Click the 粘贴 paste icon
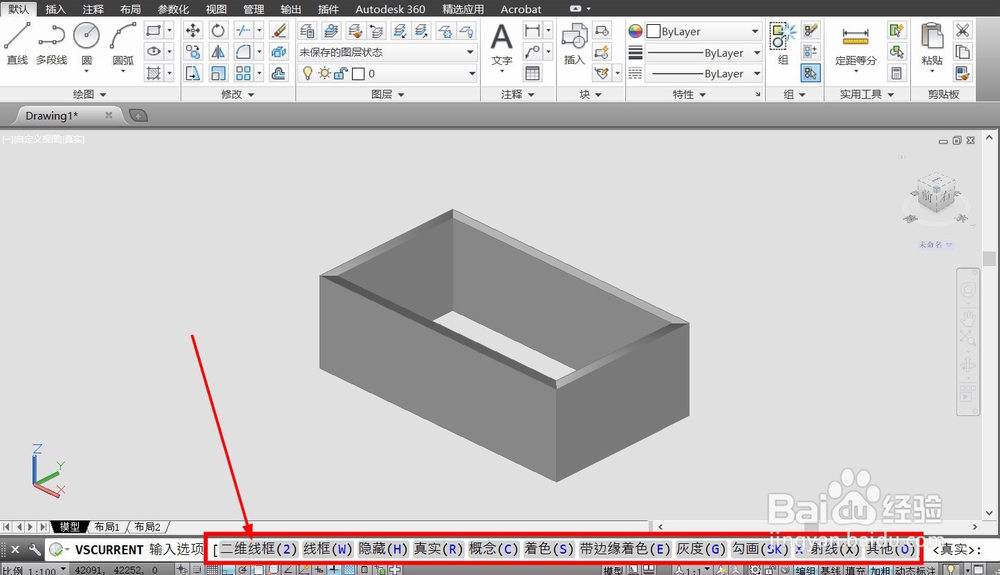The width and height of the screenshot is (1000, 575). 932,43
